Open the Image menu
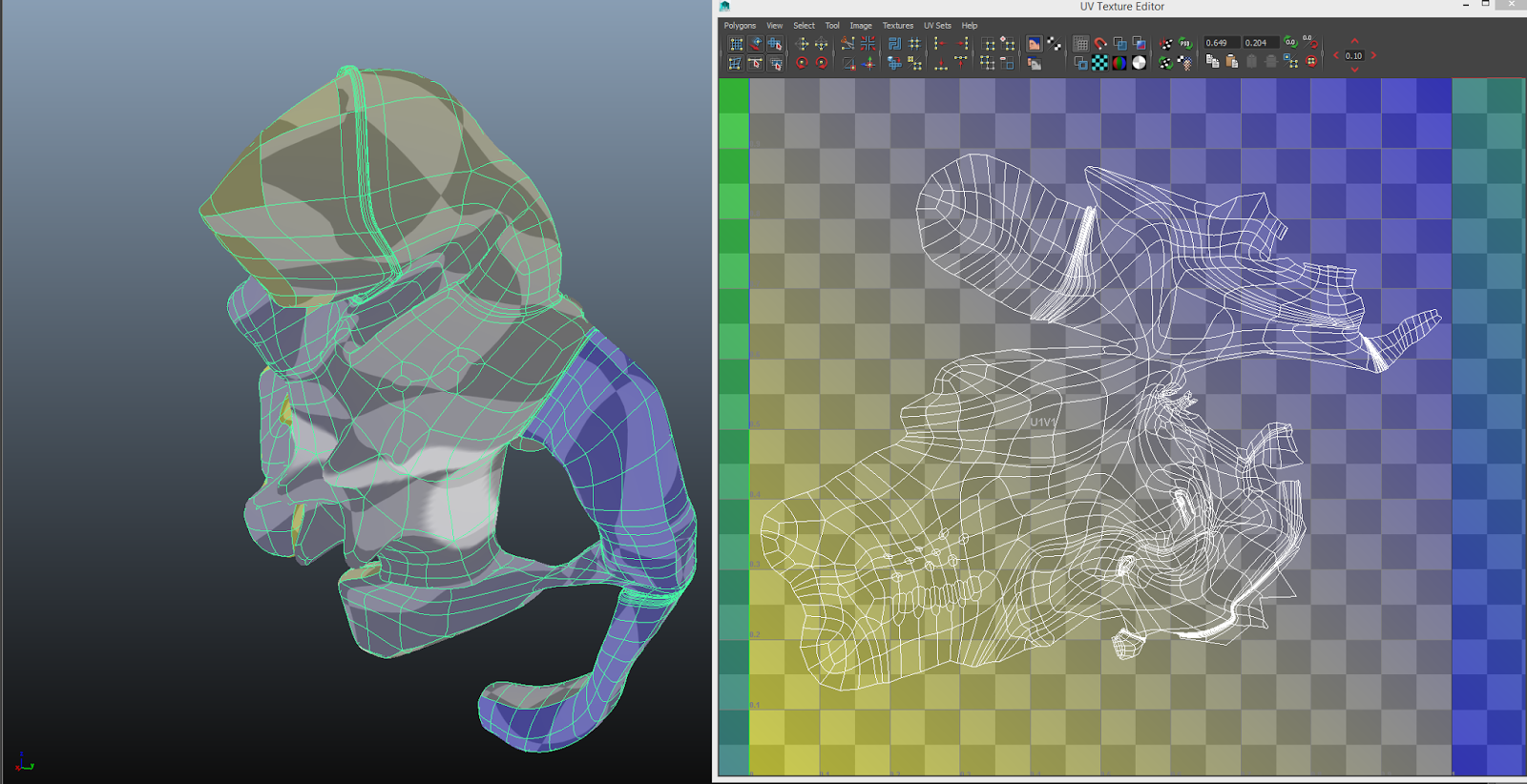This screenshot has width=1527, height=784. [861, 26]
